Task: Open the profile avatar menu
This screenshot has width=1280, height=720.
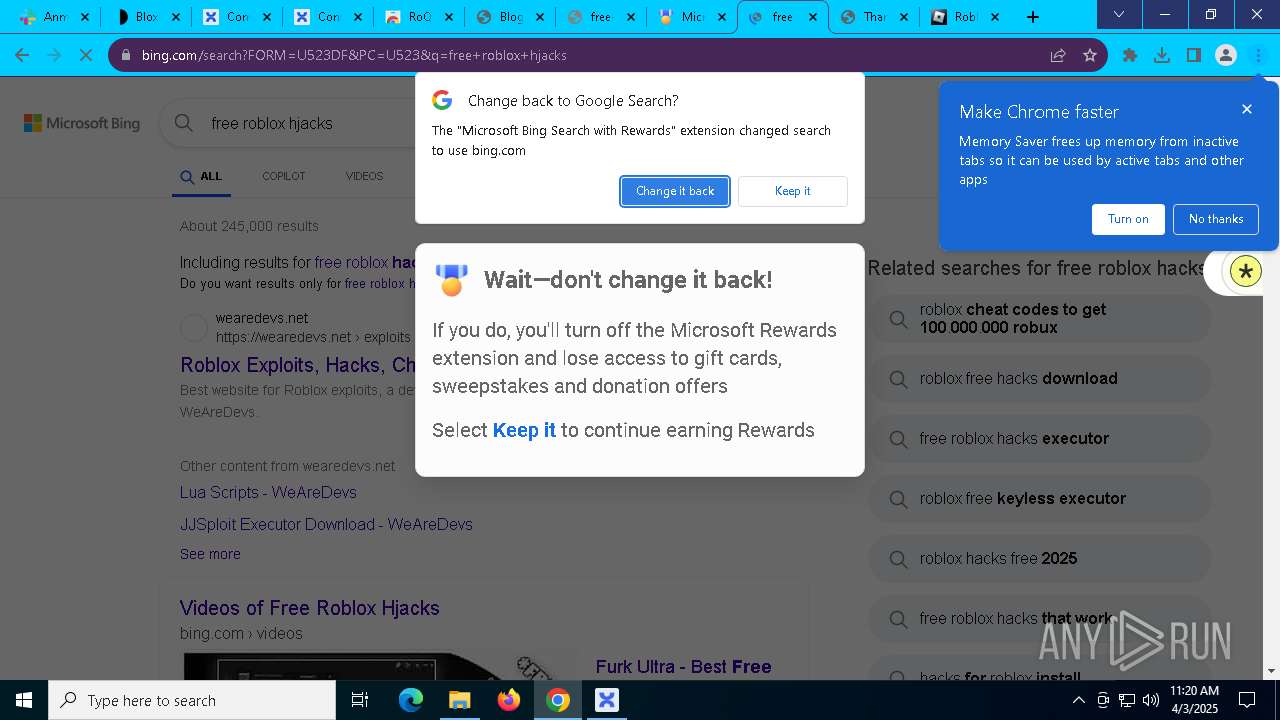Action: 1226,55
